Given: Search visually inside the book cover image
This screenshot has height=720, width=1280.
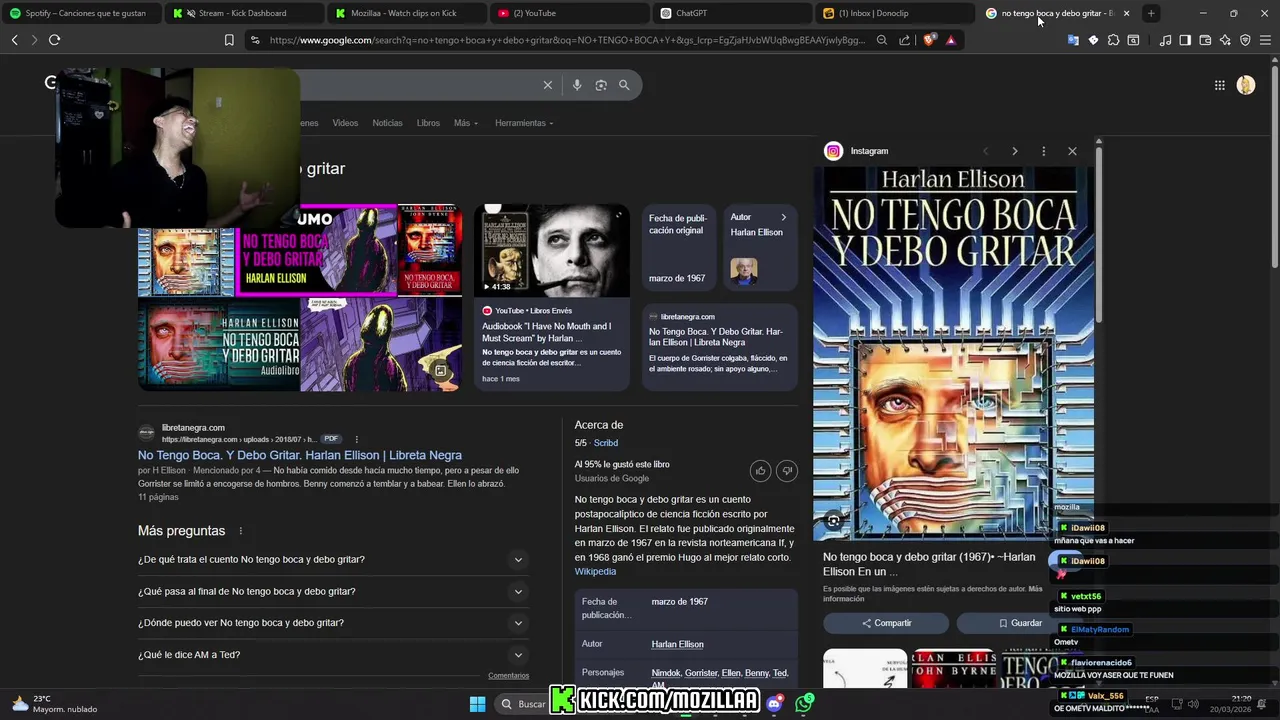Looking at the screenshot, I should [x=833, y=520].
